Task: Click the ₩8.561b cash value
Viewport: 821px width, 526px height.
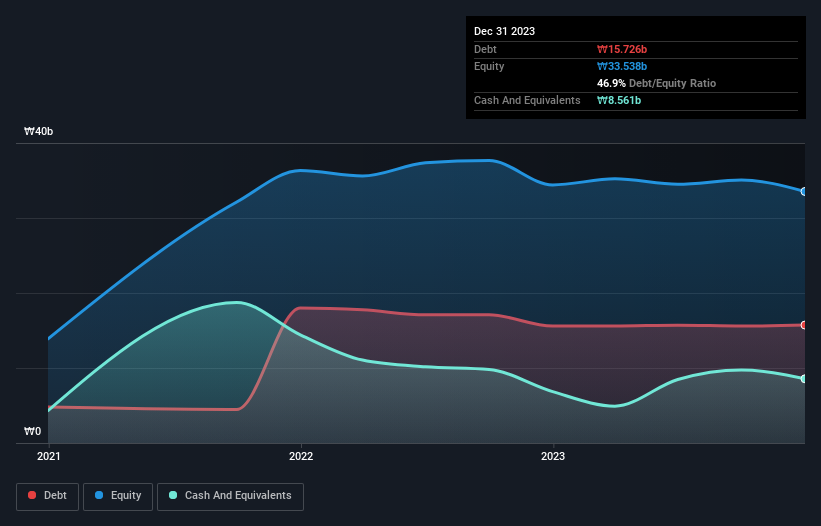Action: pos(619,100)
